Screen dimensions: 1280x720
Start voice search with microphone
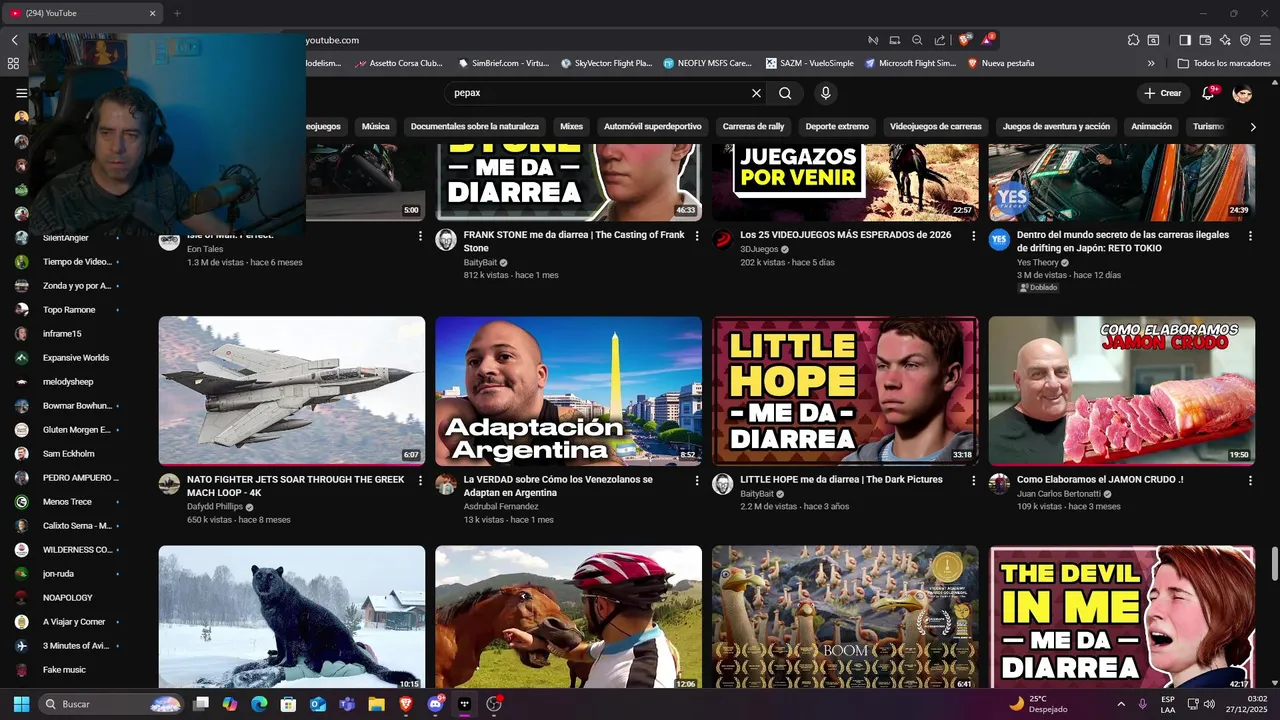coord(825,93)
